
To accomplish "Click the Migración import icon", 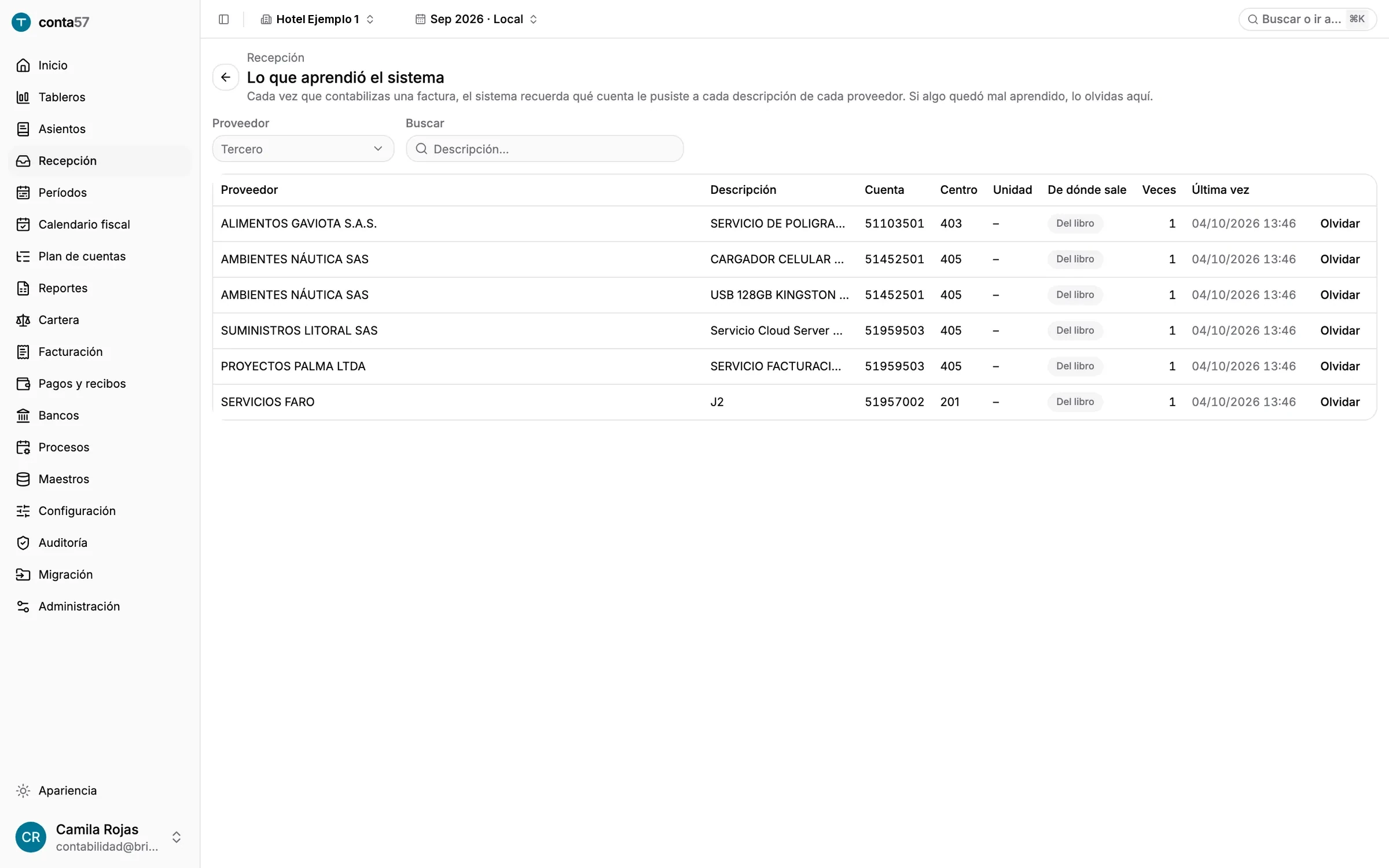I will click(23, 575).
